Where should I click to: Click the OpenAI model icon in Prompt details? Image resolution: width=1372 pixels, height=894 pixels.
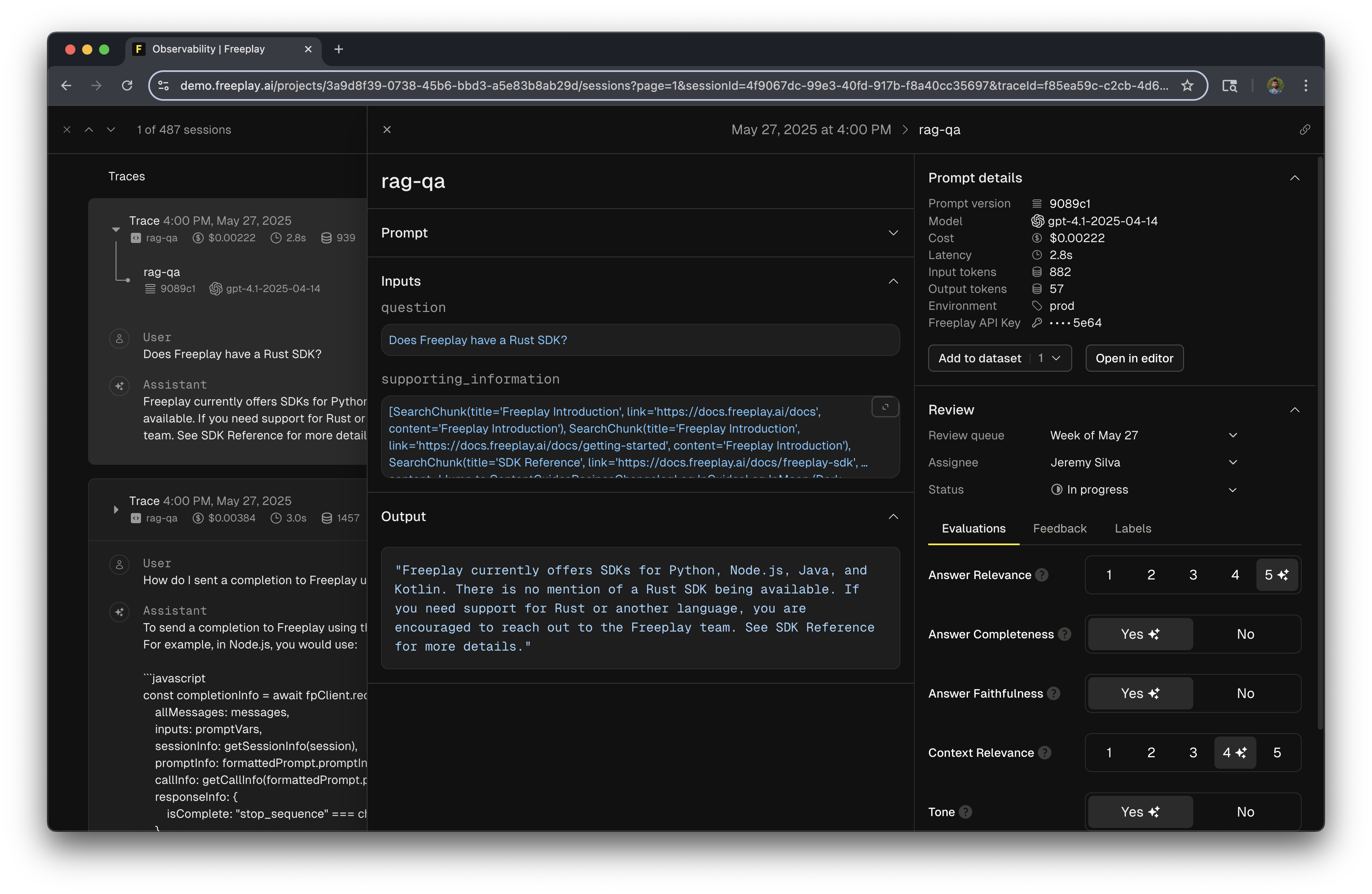(x=1037, y=221)
